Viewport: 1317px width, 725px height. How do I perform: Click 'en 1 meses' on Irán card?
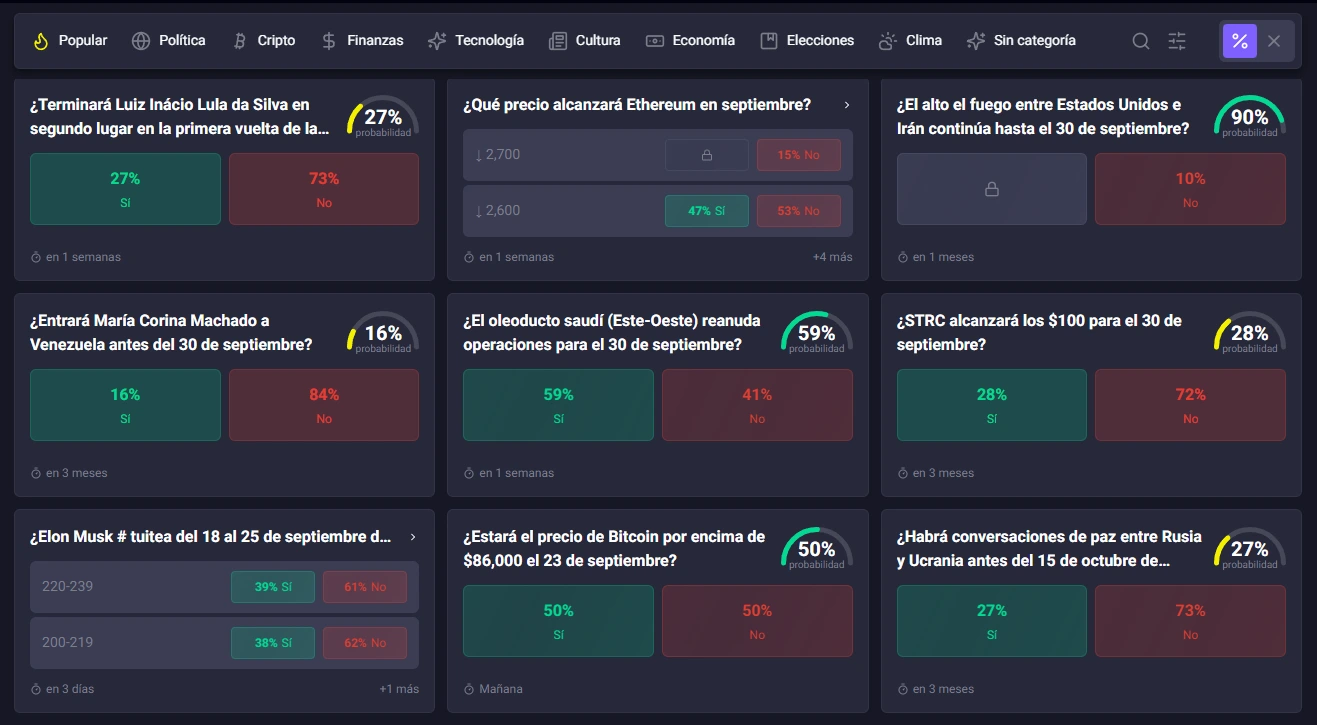943,257
